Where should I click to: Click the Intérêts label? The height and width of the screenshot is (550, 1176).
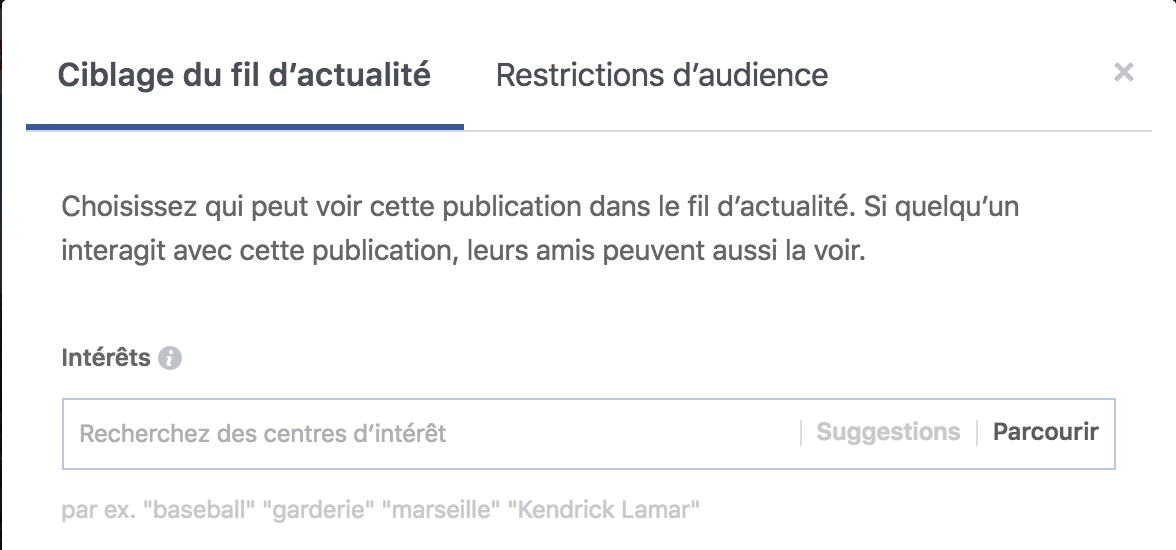tap(106, 358)
